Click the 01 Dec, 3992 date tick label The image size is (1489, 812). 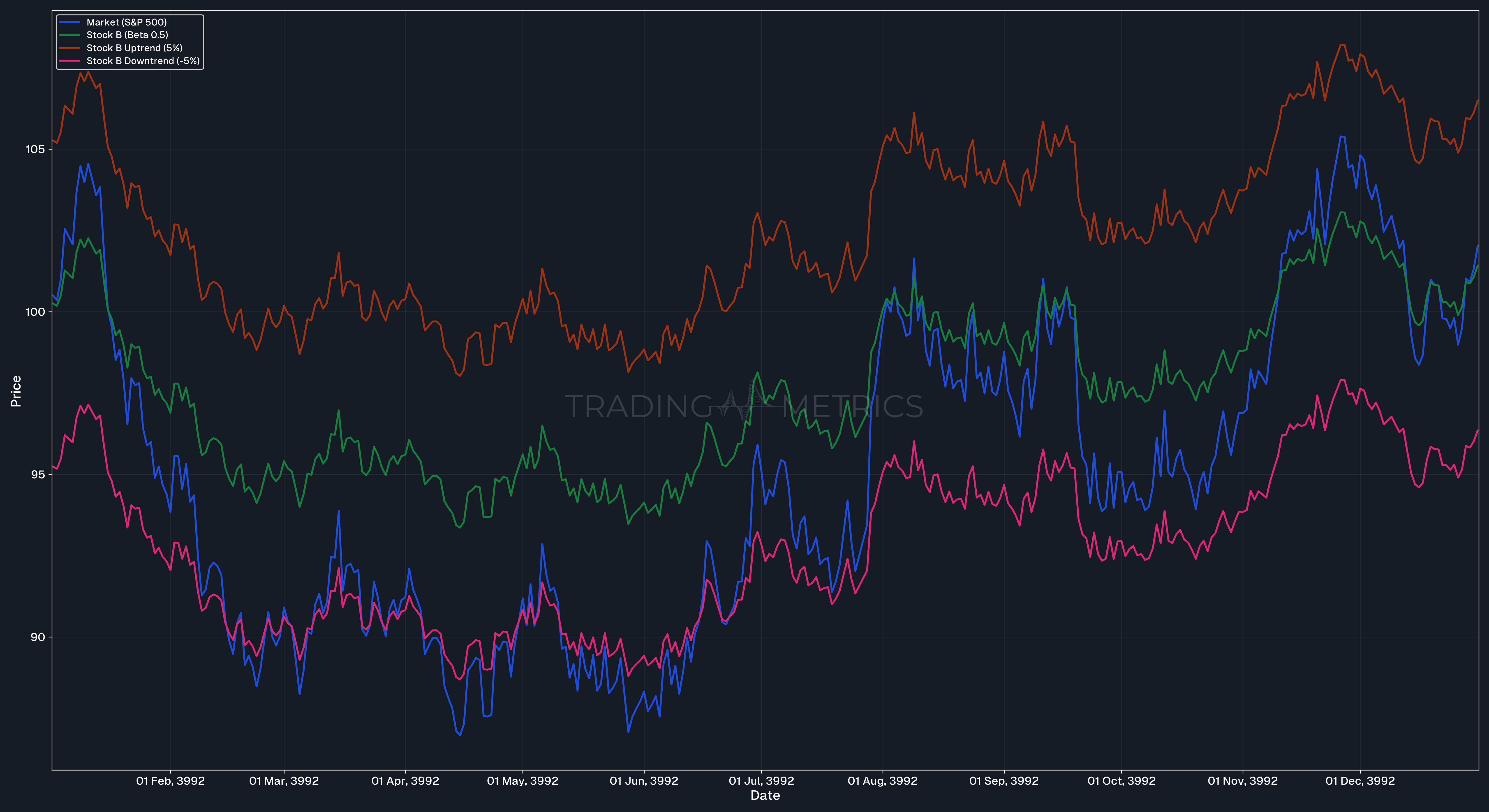pos(1360,781)
